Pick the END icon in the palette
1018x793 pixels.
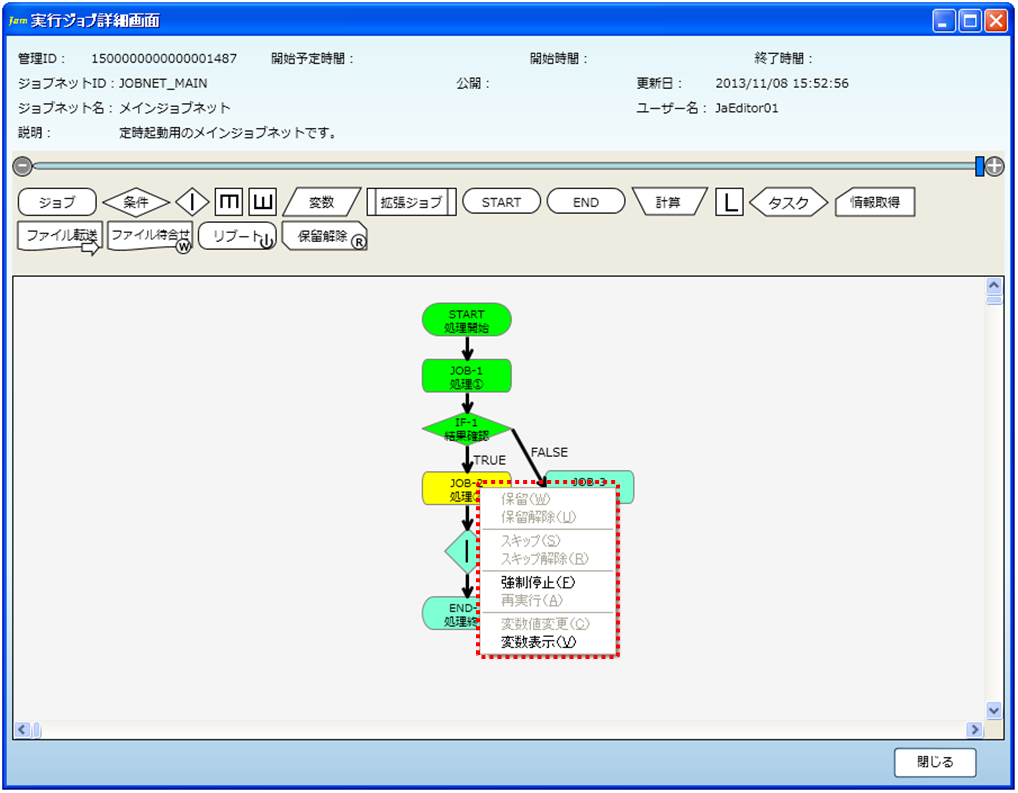click(x=586, y=202)
